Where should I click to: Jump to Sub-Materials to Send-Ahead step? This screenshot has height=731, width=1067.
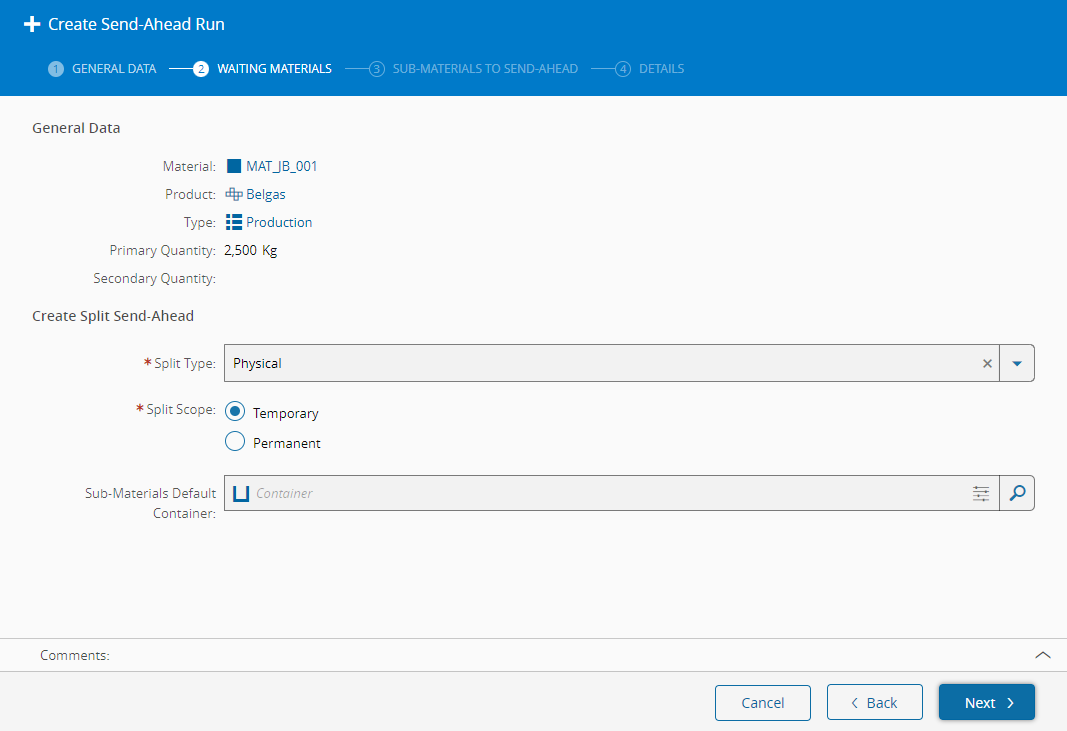coord(474,69)
